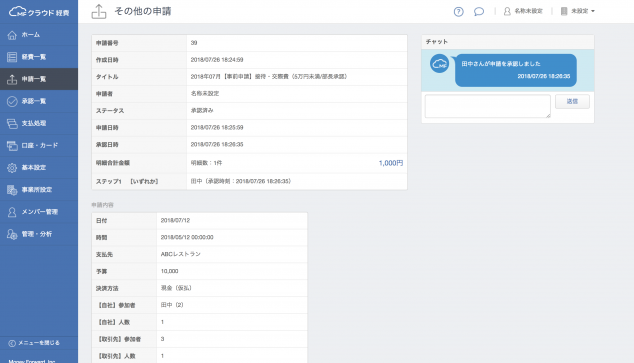Open メンバー管理 member management icon

click(12, 212)
